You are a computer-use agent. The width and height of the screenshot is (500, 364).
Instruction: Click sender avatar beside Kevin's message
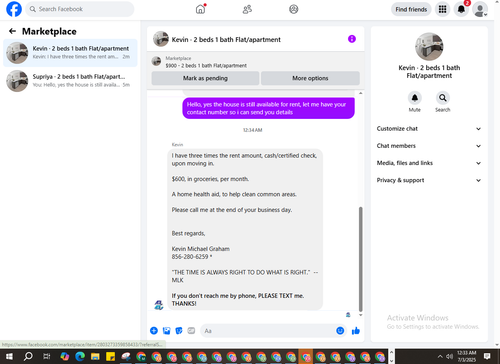159,305
